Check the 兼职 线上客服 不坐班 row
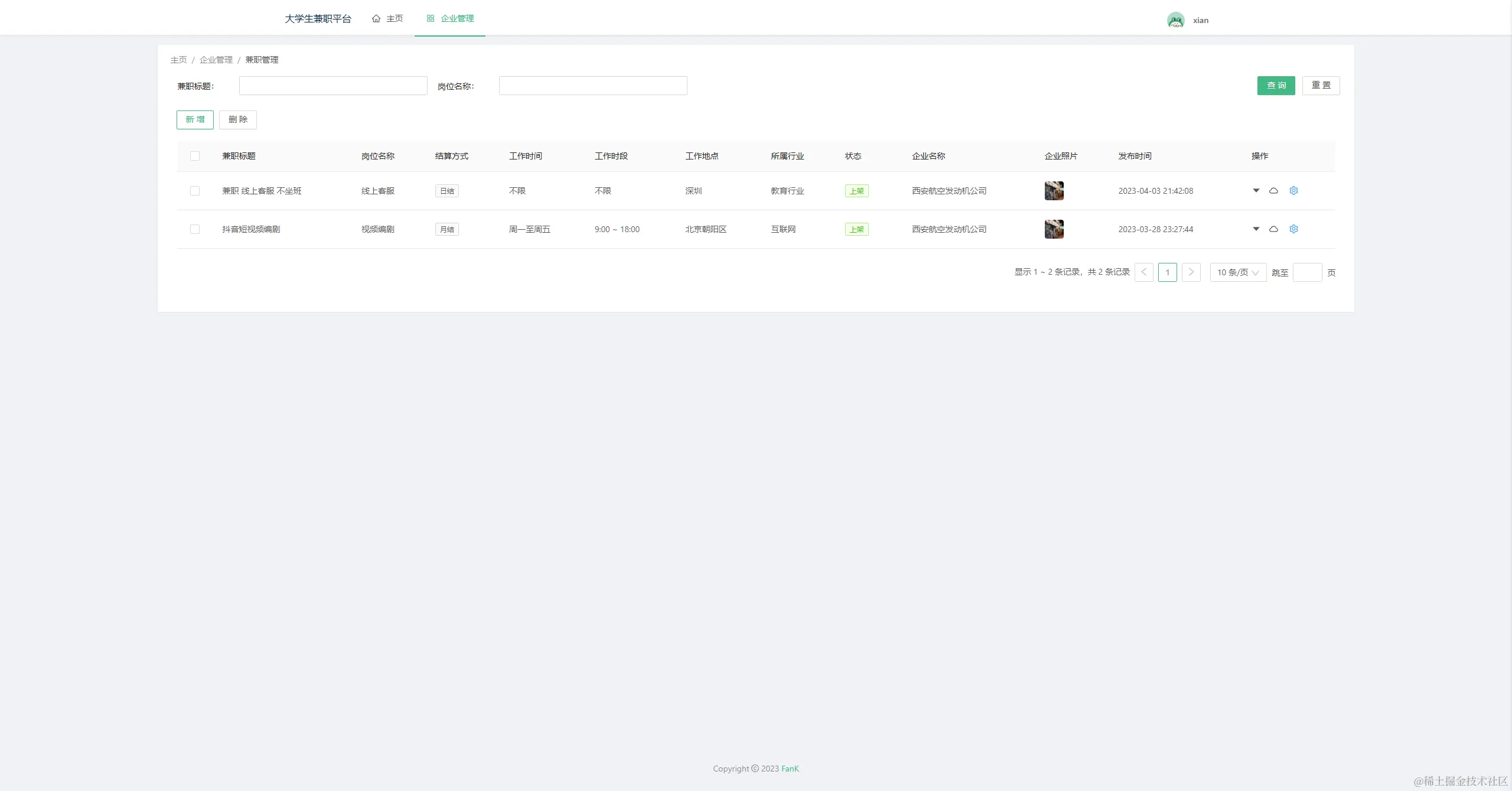The width and height of the screenshot is (1512, 791). (x=195, y=191)
